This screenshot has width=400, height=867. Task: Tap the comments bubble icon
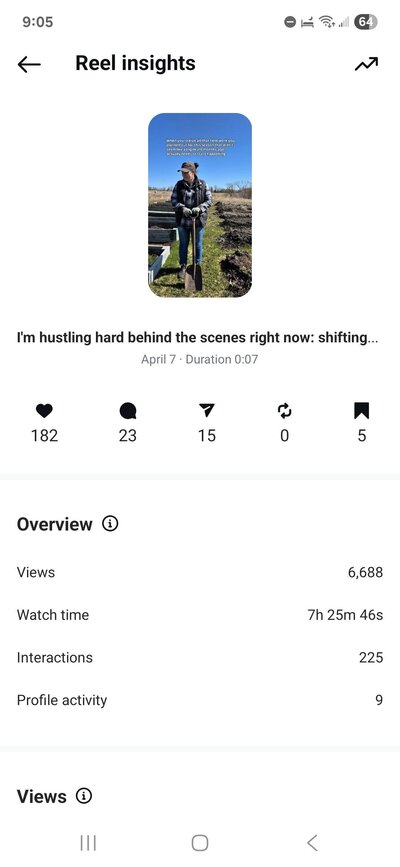click(127, 410)
